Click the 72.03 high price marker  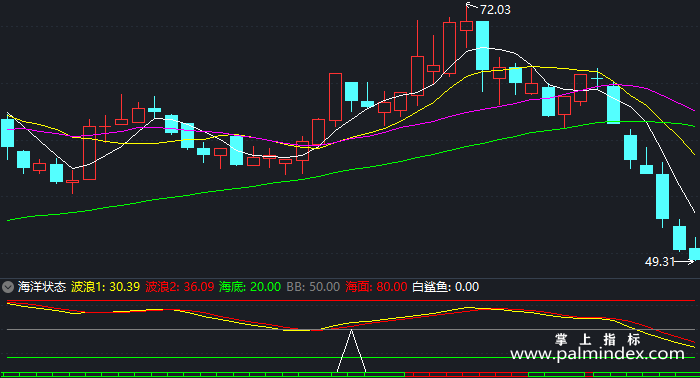495,9
